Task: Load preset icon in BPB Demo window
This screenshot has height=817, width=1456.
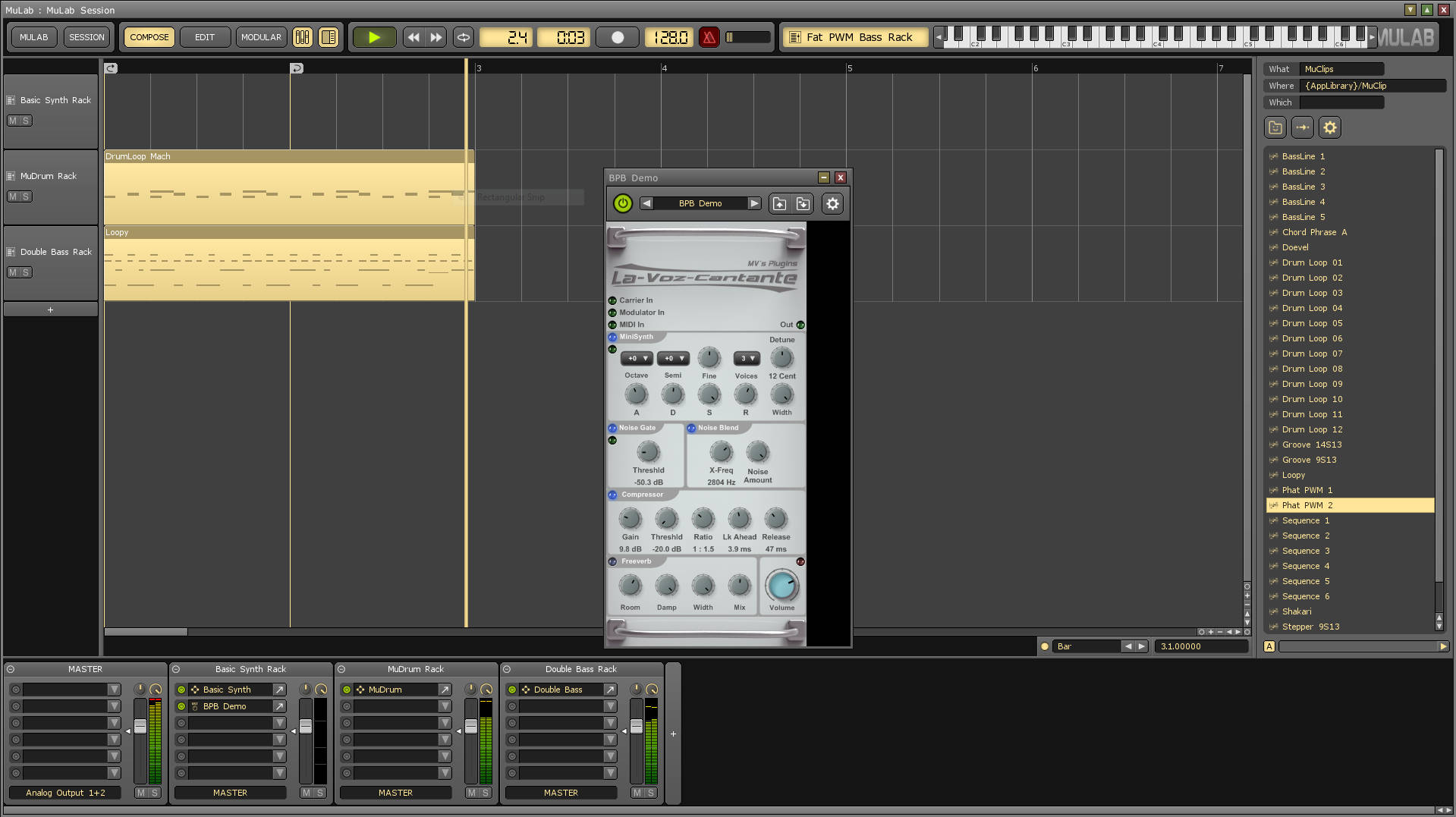Action: click(x=779, y=203)
